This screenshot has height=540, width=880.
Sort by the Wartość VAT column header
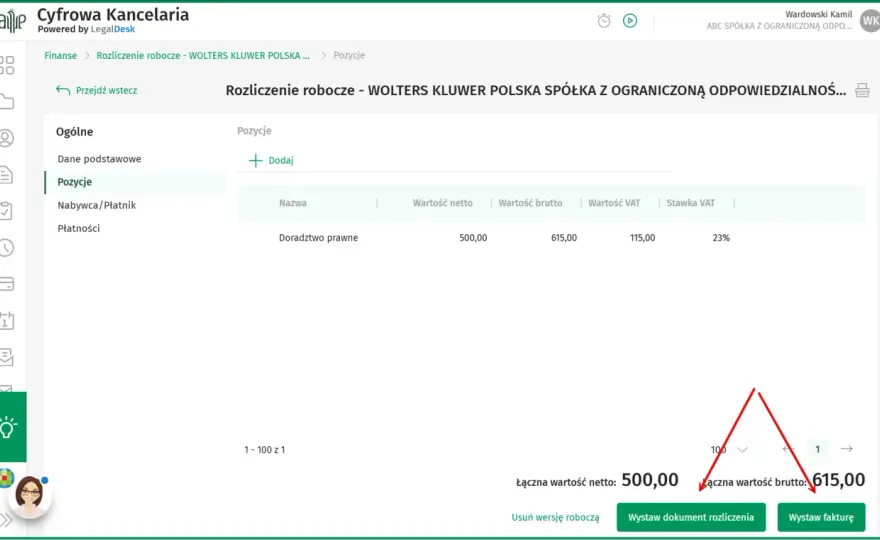[614, 203]
